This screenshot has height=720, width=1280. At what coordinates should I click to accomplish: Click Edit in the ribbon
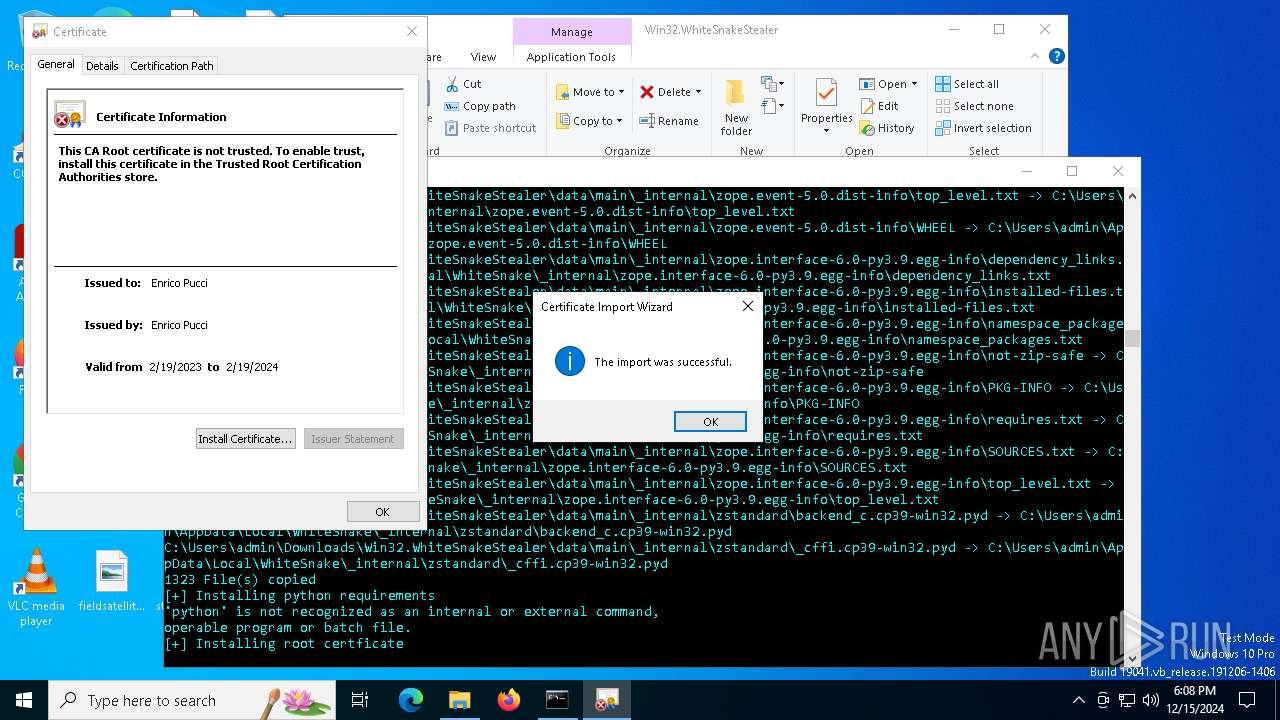pos(879,106)
